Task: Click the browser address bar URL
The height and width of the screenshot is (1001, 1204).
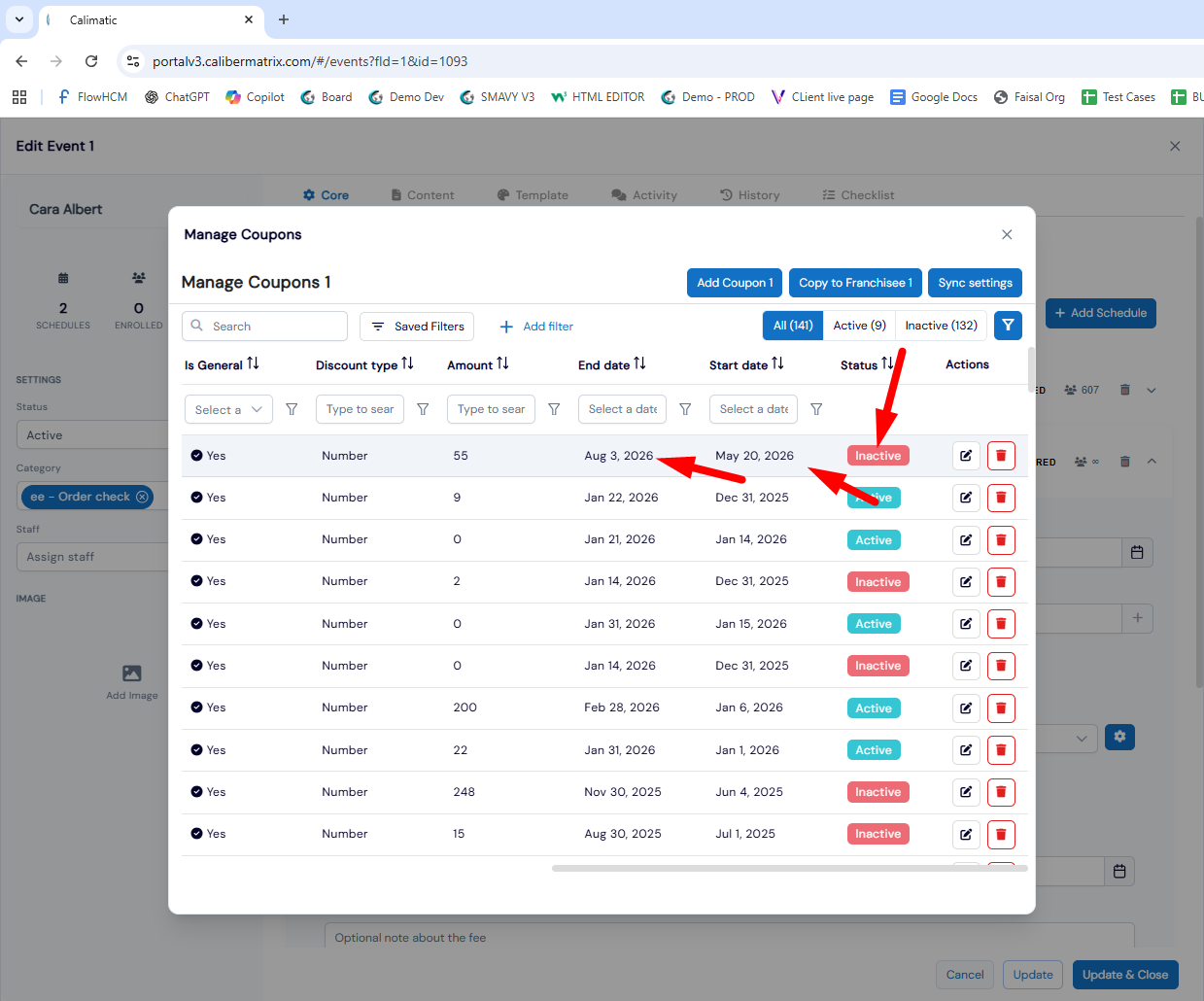Action: (310, 61)
